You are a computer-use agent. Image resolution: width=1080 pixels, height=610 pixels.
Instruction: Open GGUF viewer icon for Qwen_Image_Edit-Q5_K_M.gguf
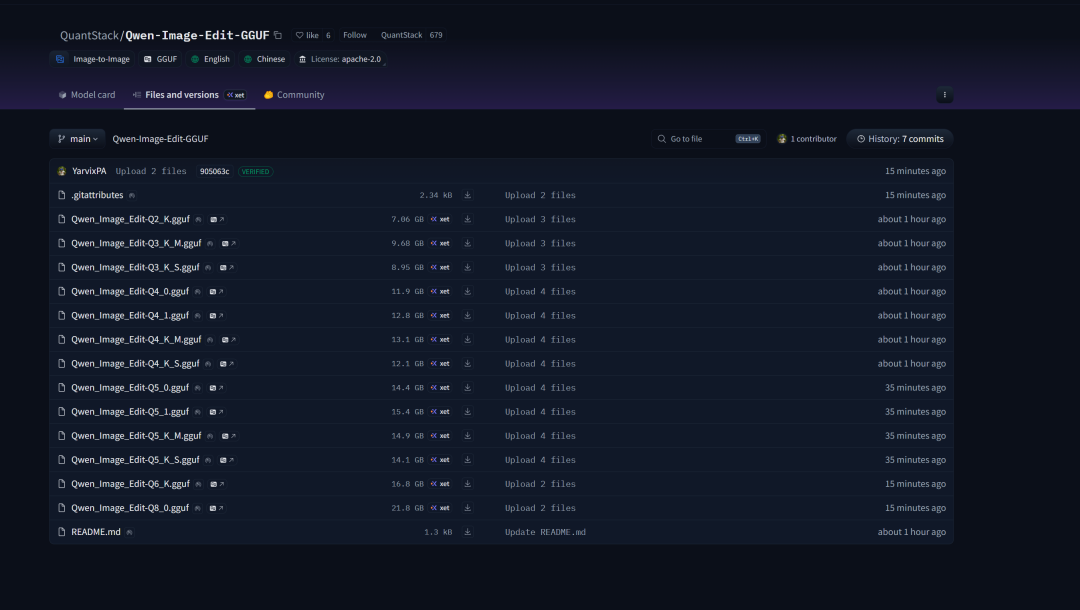(229, 437)
